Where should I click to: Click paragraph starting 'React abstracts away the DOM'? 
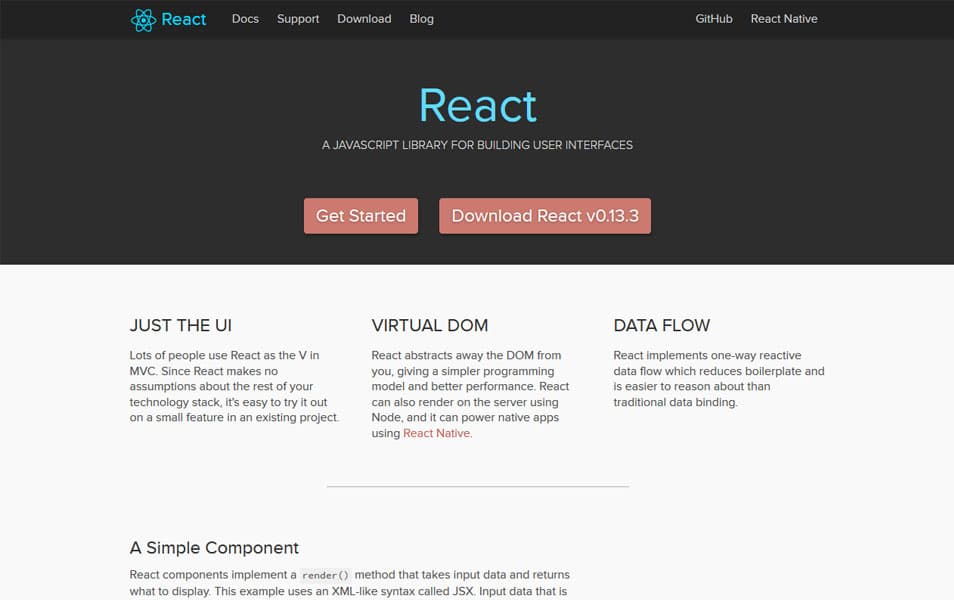[470, 394]
